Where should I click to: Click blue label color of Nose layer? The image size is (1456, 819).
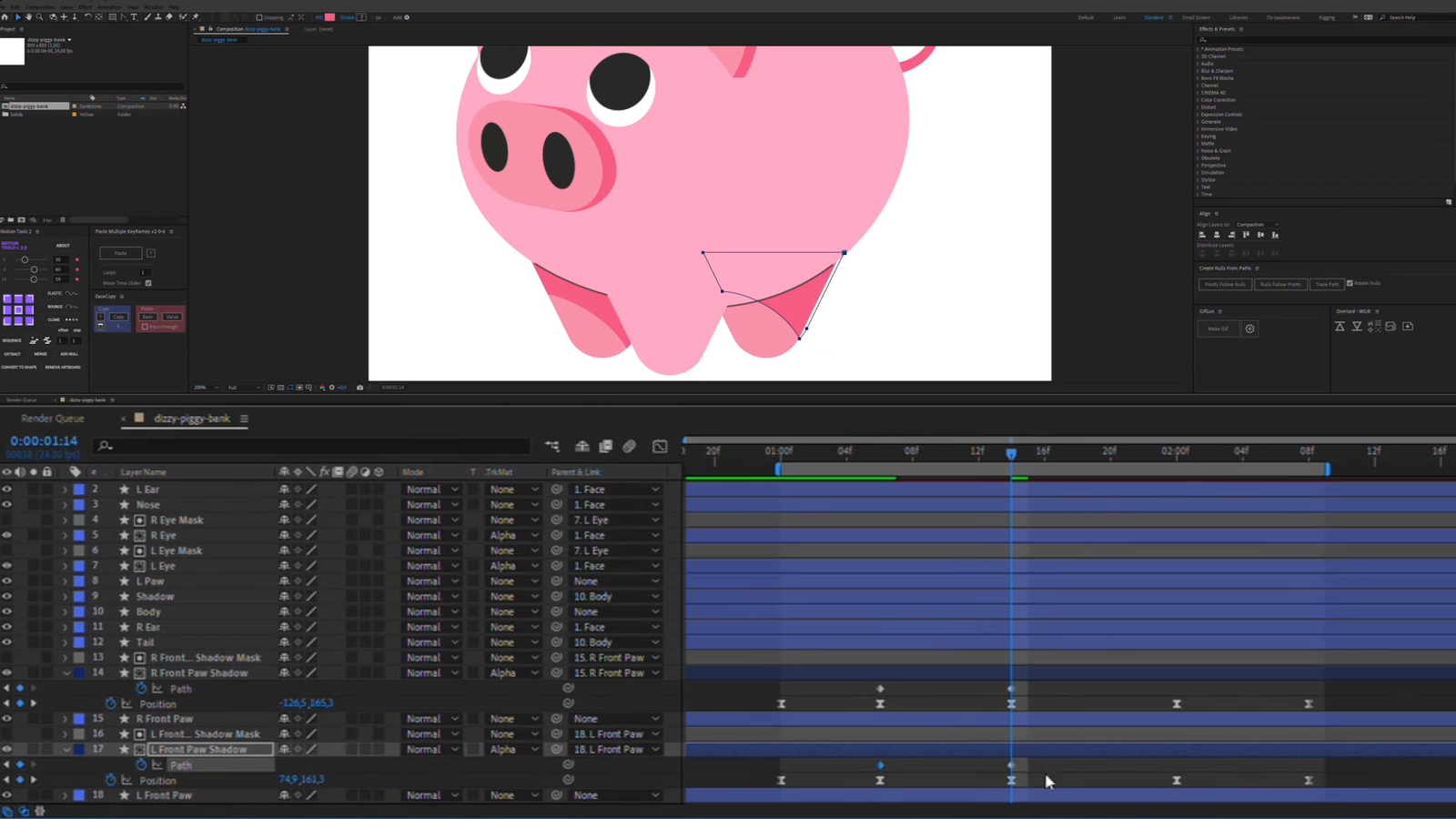tap(79, 505)
